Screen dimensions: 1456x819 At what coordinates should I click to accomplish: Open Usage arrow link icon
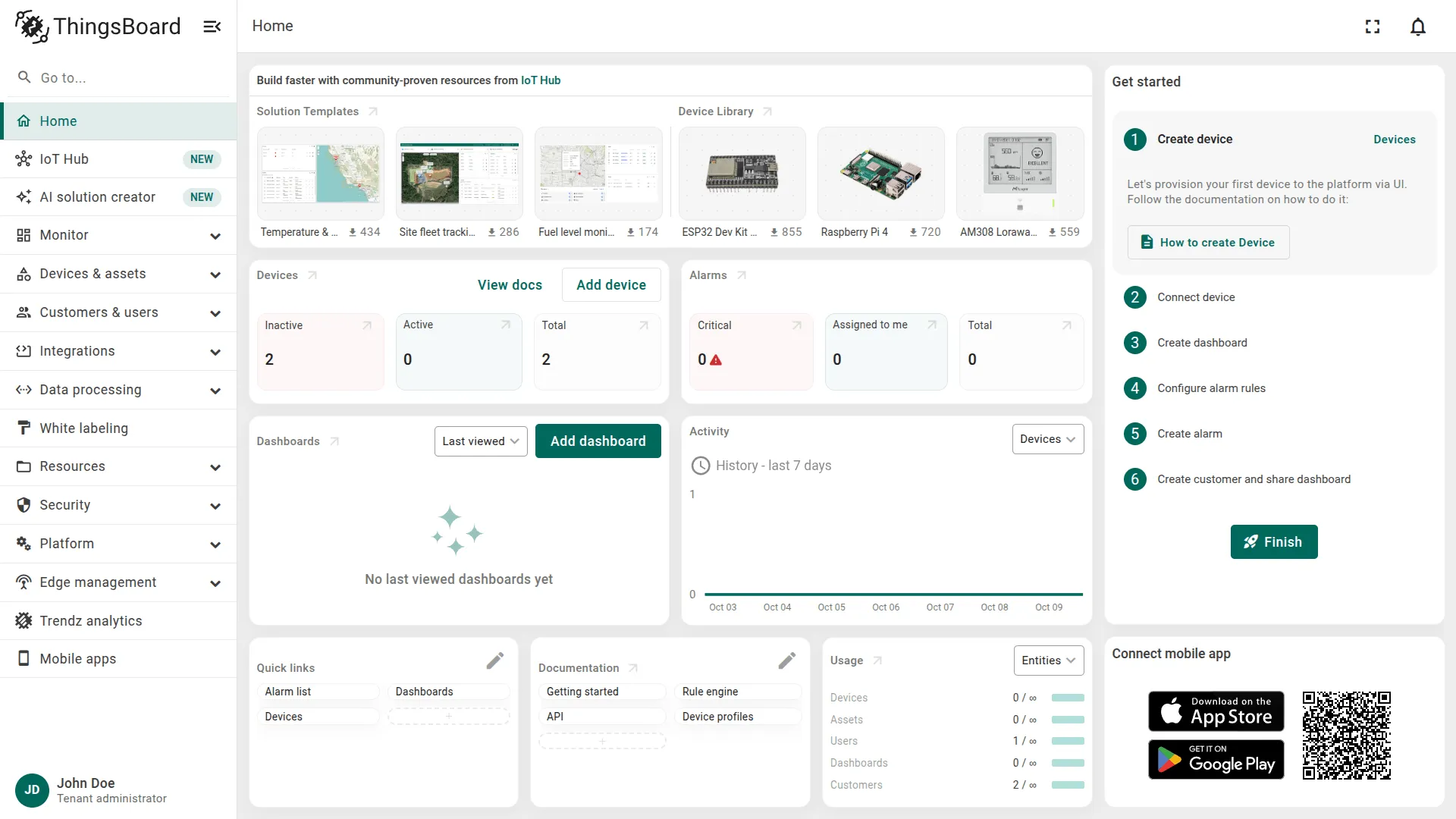tap(877, 661)
